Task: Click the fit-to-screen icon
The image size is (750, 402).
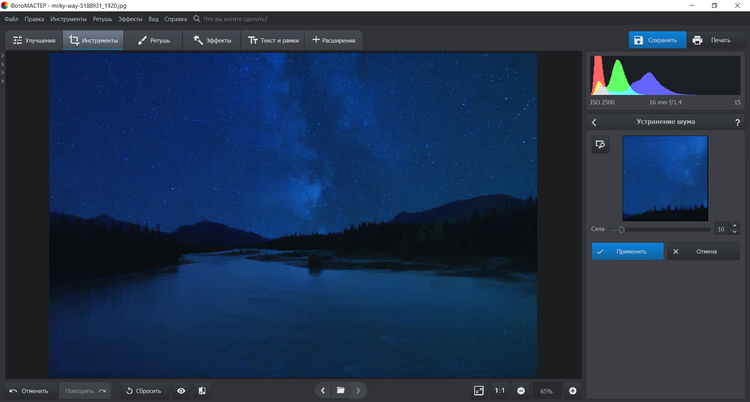Action: 479,390
